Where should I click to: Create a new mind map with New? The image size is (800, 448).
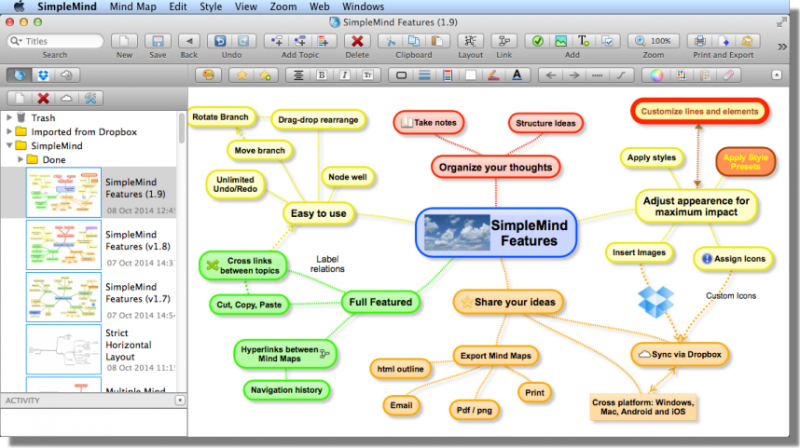point(124,41)
